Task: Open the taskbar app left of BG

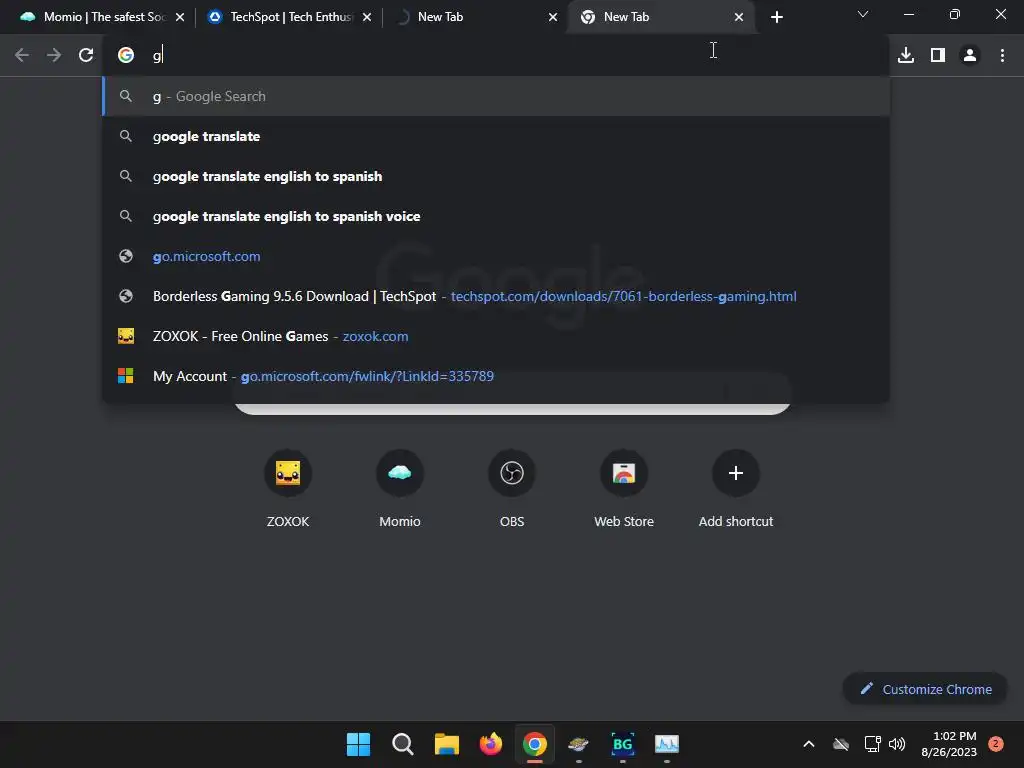Action: [579, 744]
